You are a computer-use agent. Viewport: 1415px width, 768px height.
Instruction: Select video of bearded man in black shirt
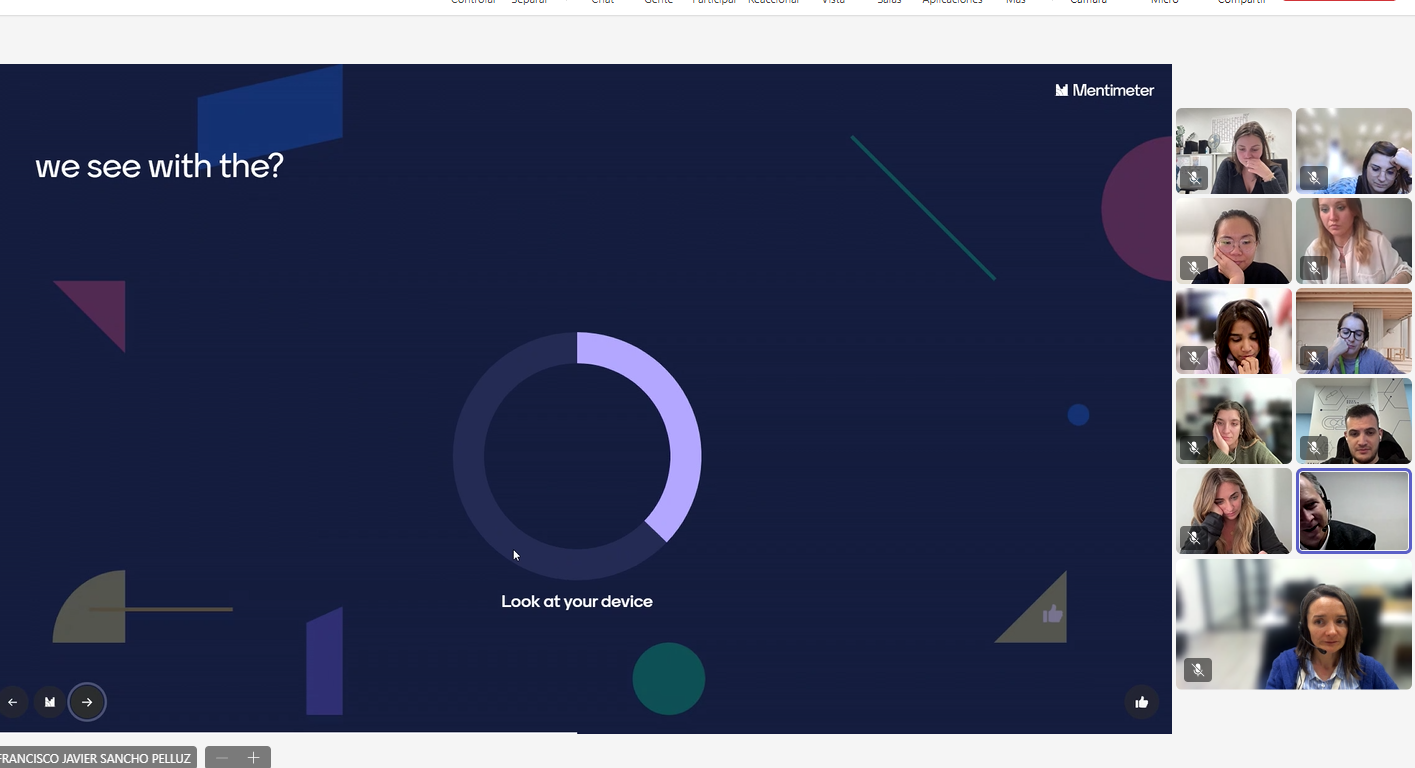pos(1353,421)
